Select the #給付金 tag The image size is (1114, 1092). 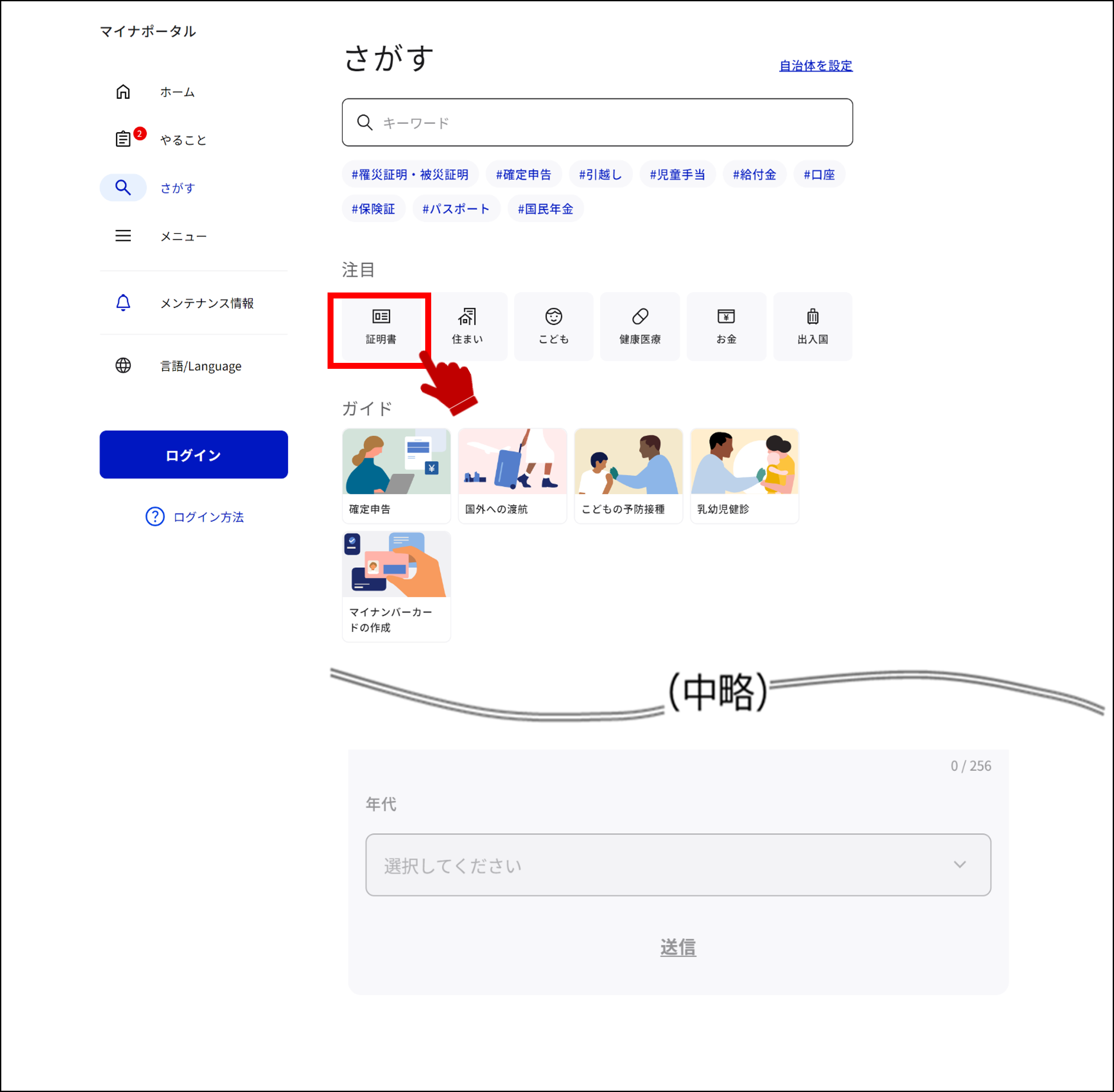click(754, 174)
